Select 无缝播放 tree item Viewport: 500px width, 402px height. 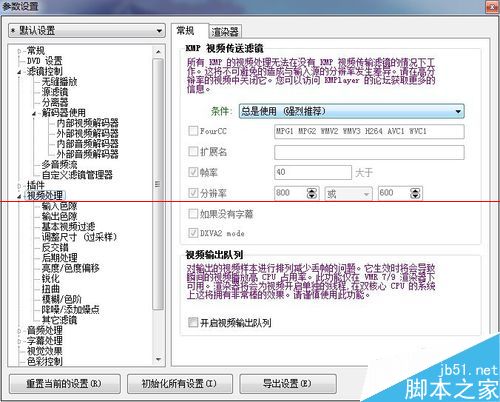[x=59, y=82]
